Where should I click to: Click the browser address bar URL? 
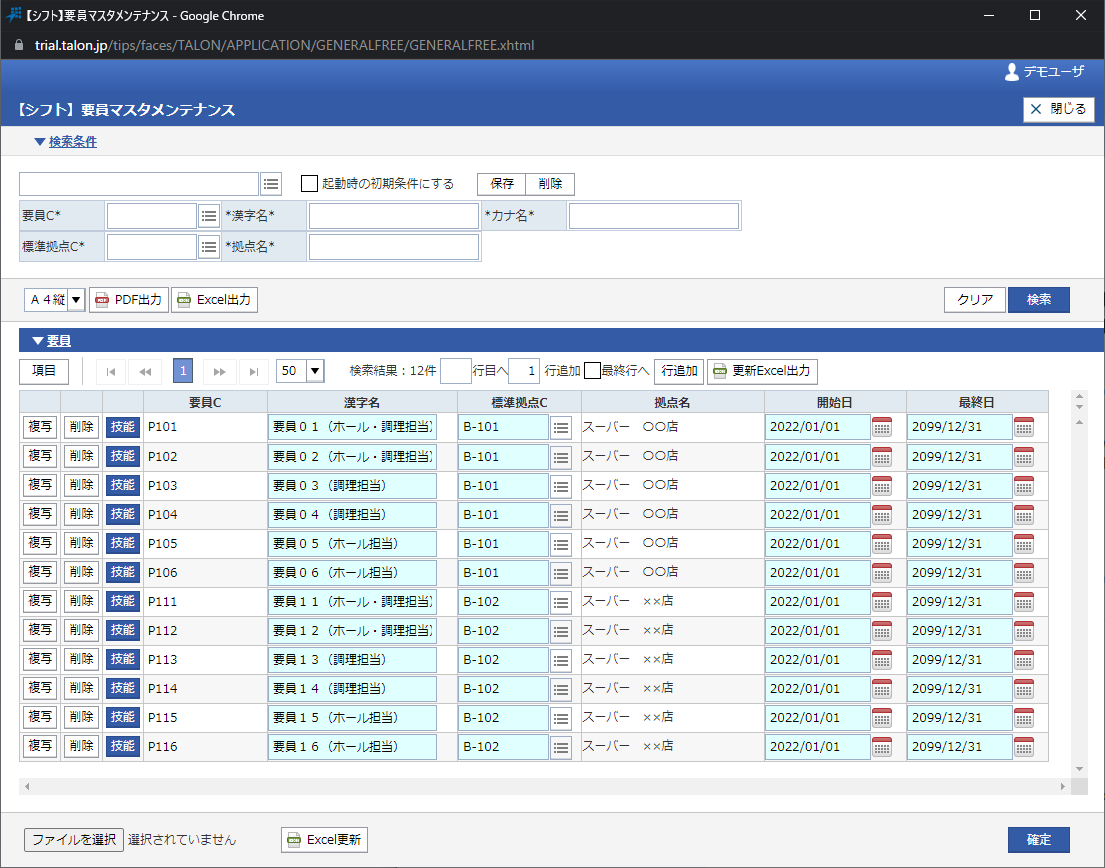[x=285, y=45]
